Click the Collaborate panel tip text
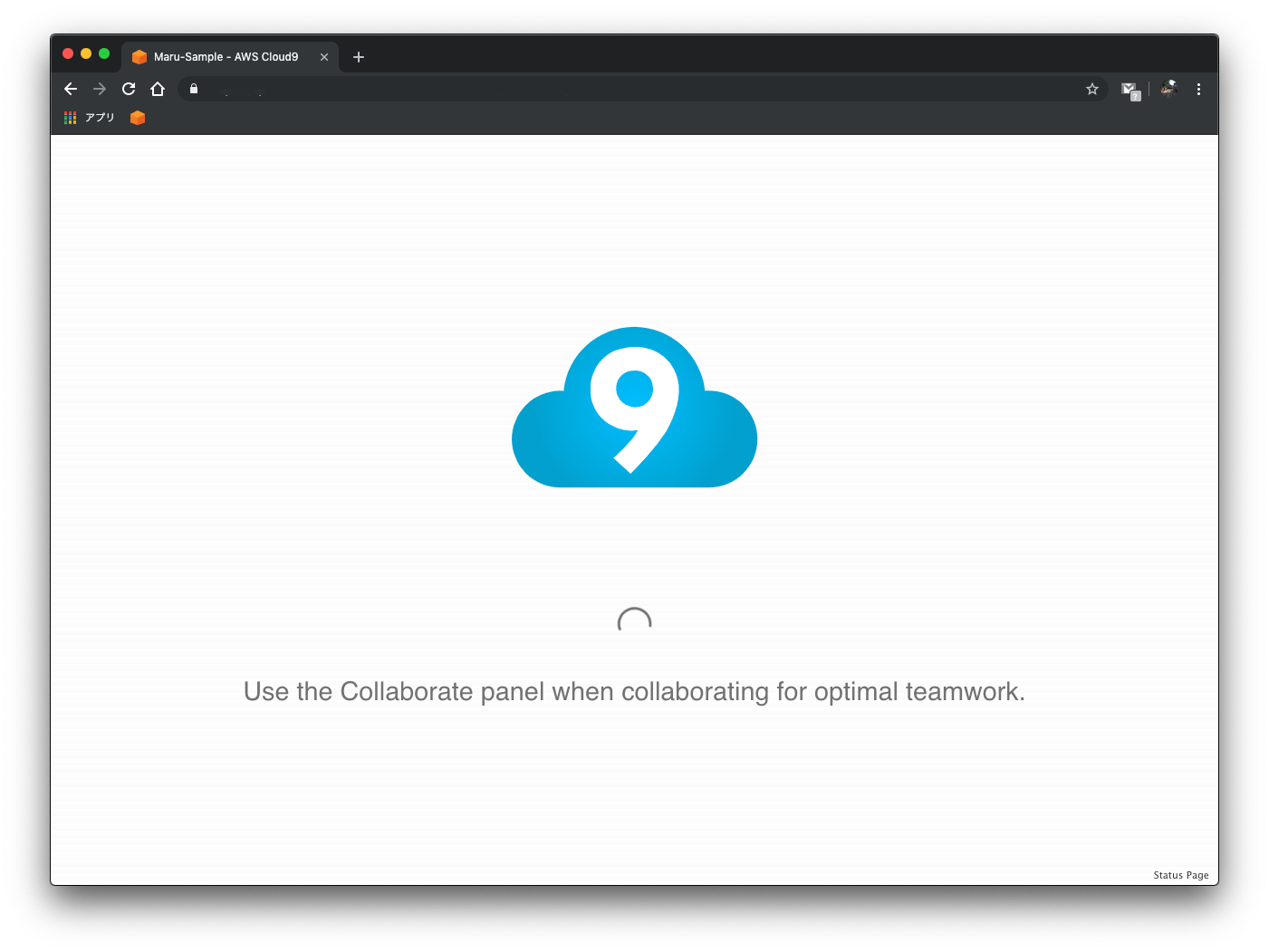 click(x=634, y=692)
